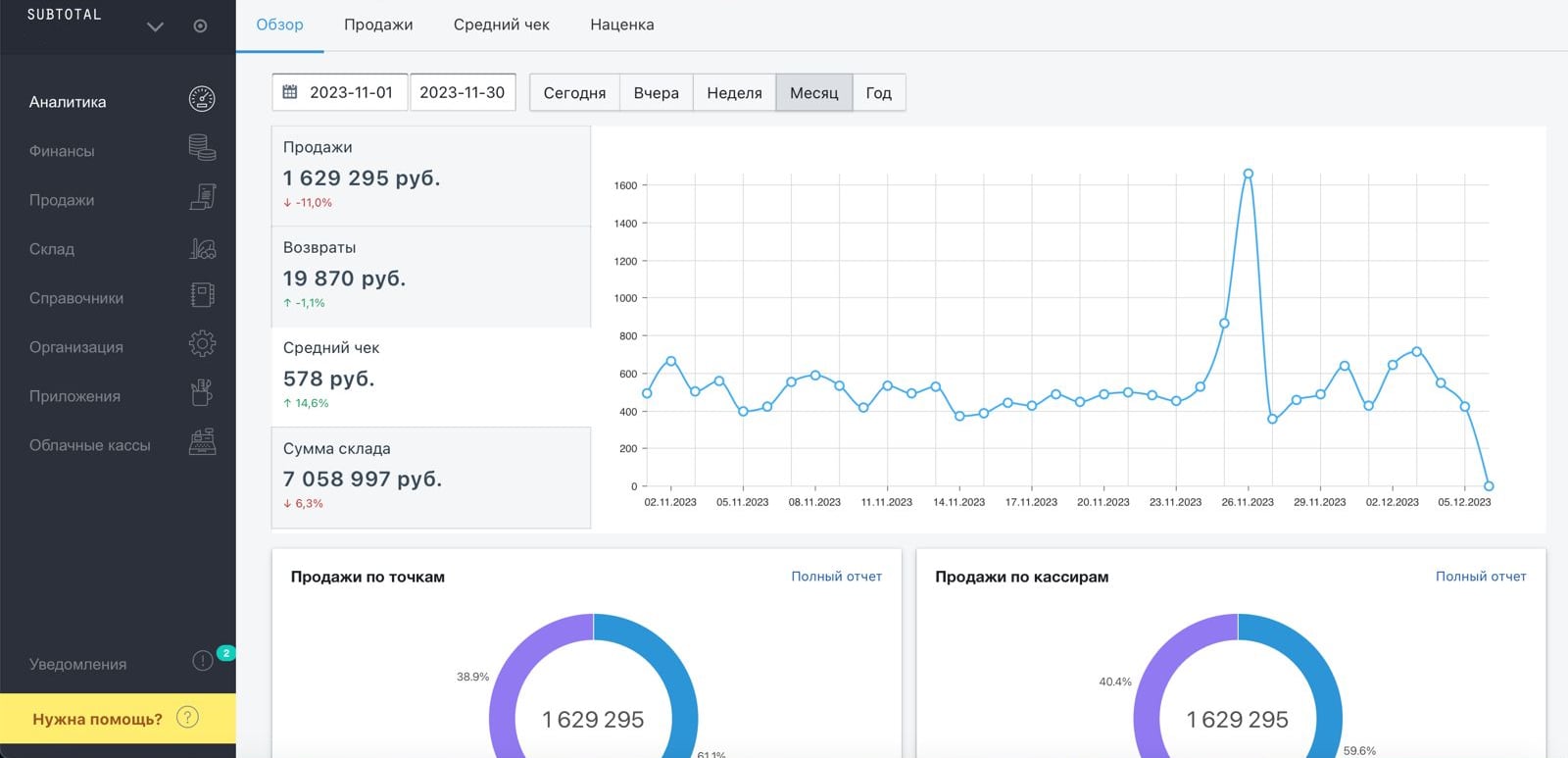
Task: Switch period to Сегодня
Action: click(574, 93)
